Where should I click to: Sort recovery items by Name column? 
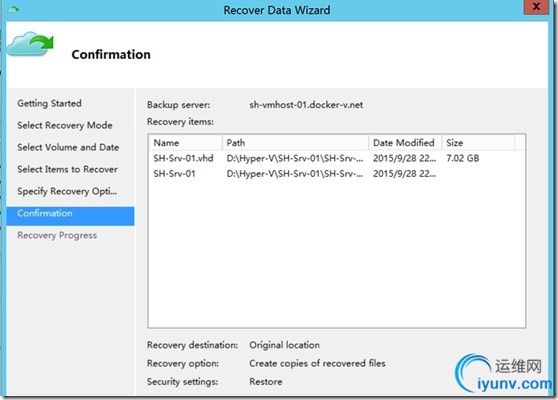(x=185, y=143)
